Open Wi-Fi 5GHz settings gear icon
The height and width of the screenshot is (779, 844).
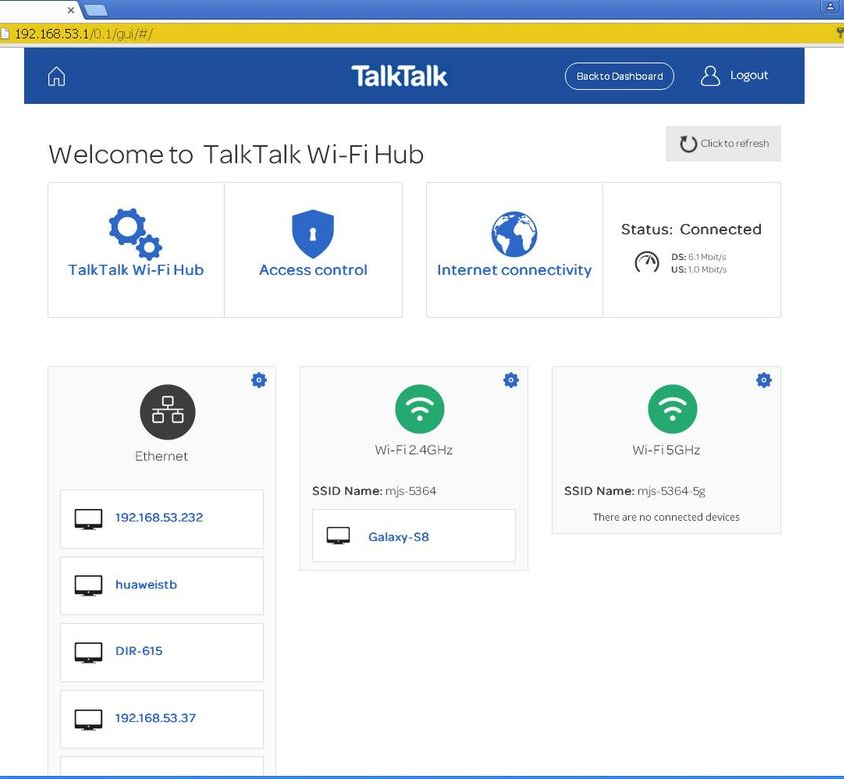(764, 380)
